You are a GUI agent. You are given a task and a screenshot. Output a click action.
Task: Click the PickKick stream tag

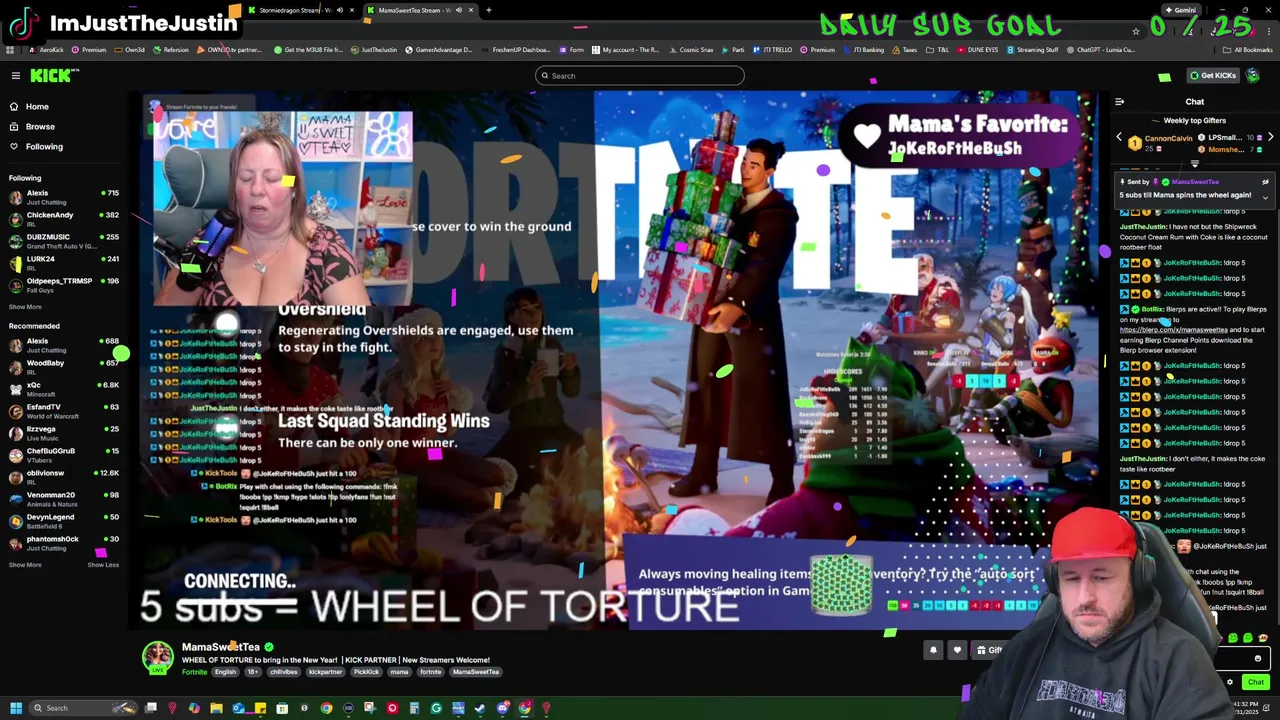click(366, 672)
